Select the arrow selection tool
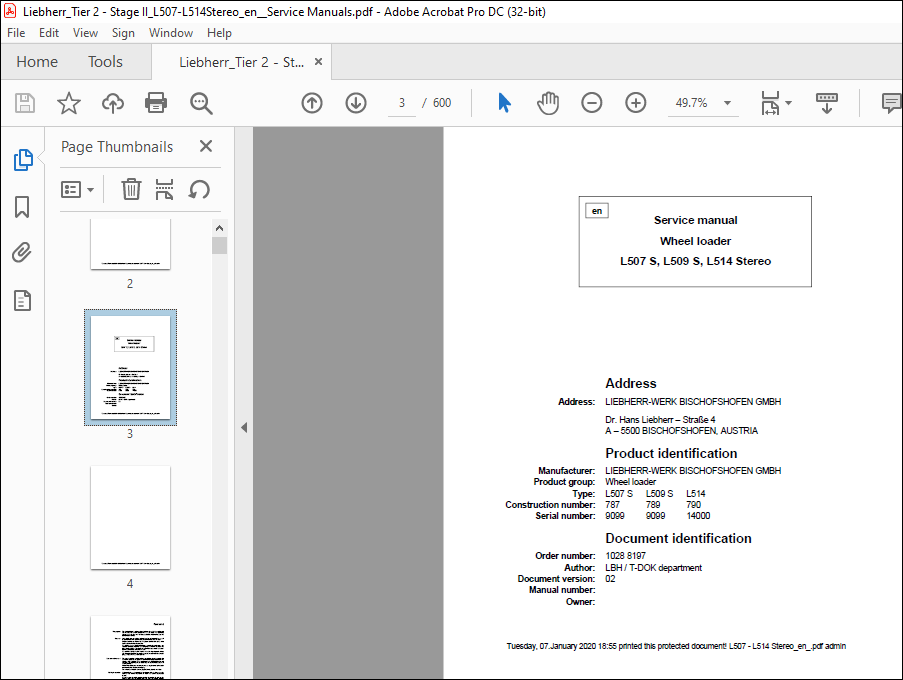This screenshot has height=680, width=903. (504, 103)
